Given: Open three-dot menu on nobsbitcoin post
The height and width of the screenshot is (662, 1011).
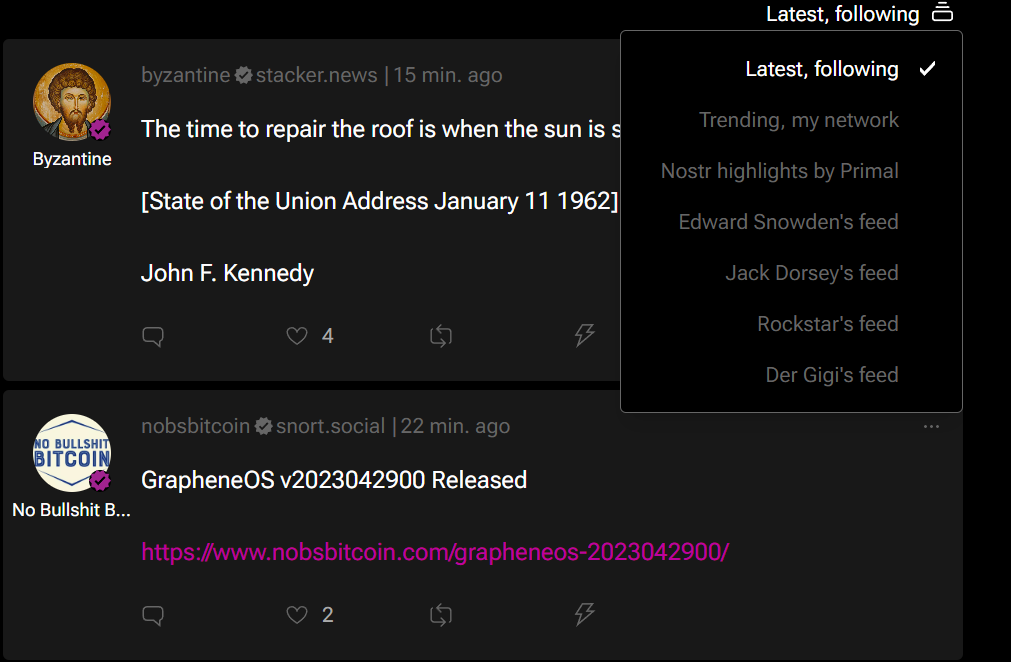Looking at the screenshot, I should point(931,427).
